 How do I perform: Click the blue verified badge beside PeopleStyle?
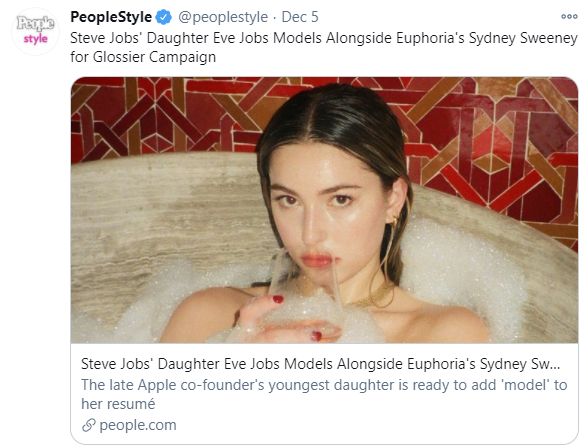click(164, 17)
